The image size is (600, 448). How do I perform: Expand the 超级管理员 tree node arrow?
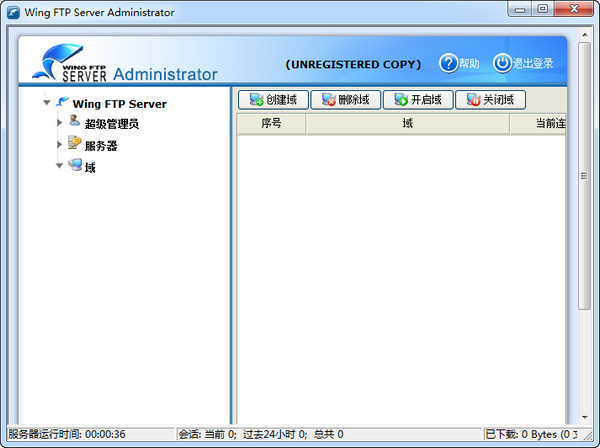tap(59, 123)
